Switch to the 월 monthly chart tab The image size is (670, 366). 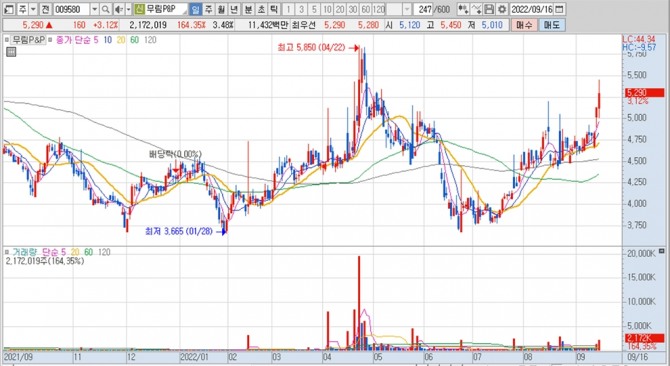coord(221,9)
